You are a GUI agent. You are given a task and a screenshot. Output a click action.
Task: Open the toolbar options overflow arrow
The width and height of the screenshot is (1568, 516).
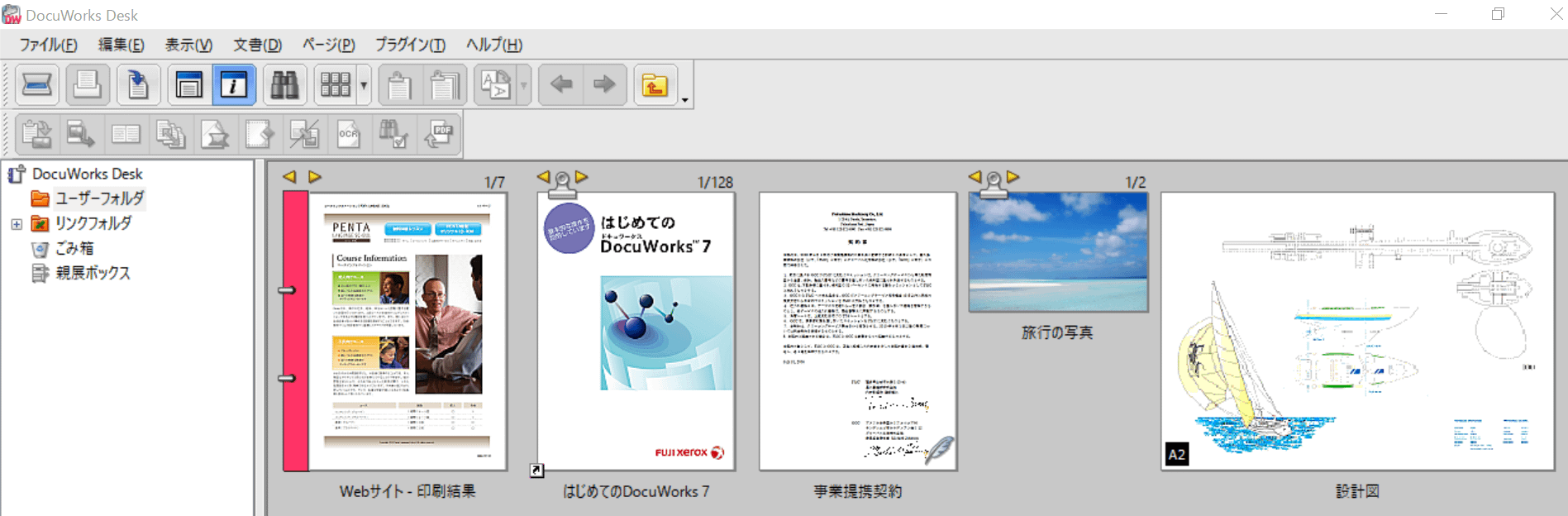tap(684, 101)
